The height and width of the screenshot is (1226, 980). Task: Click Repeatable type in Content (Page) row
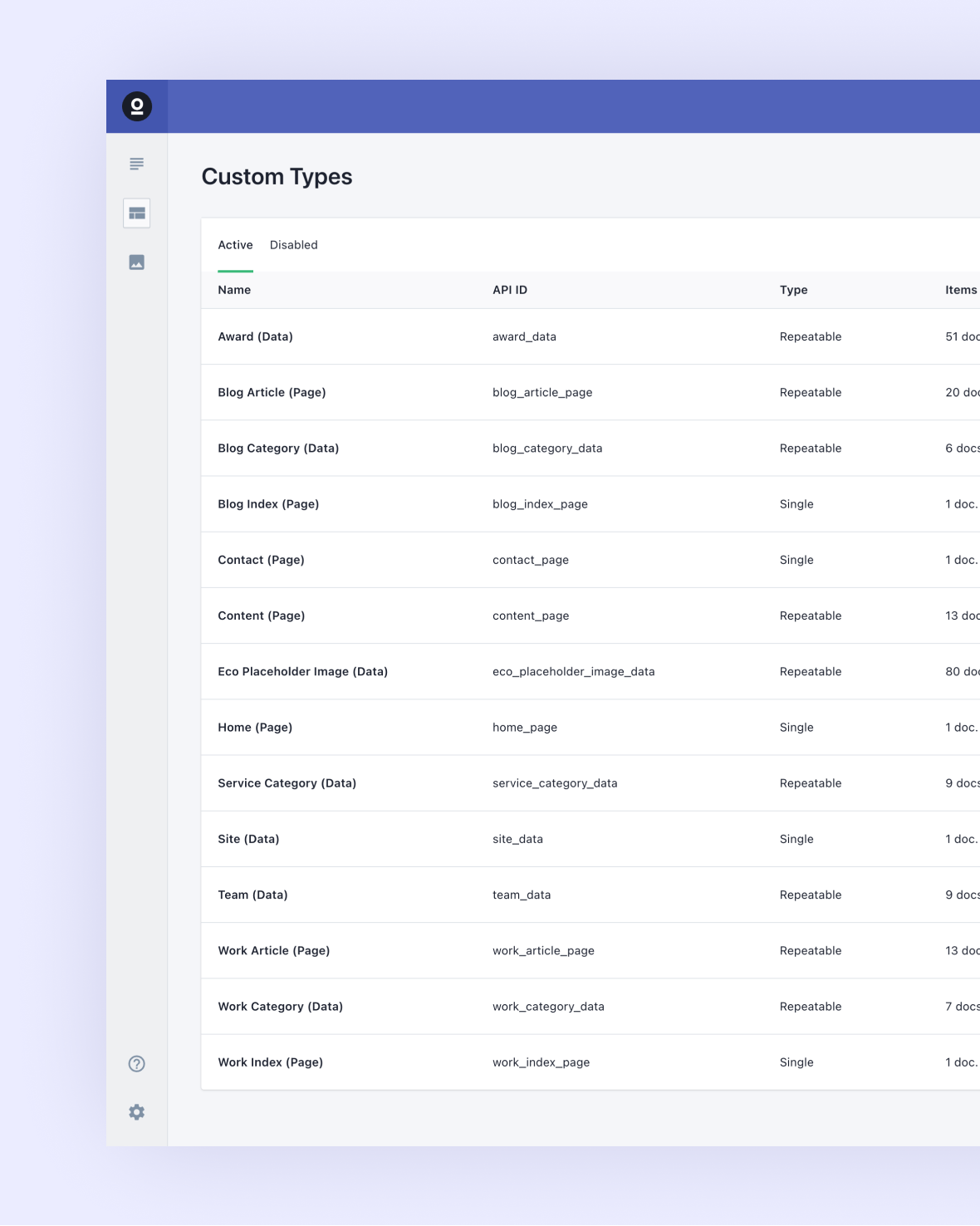[x=811, y=615]
